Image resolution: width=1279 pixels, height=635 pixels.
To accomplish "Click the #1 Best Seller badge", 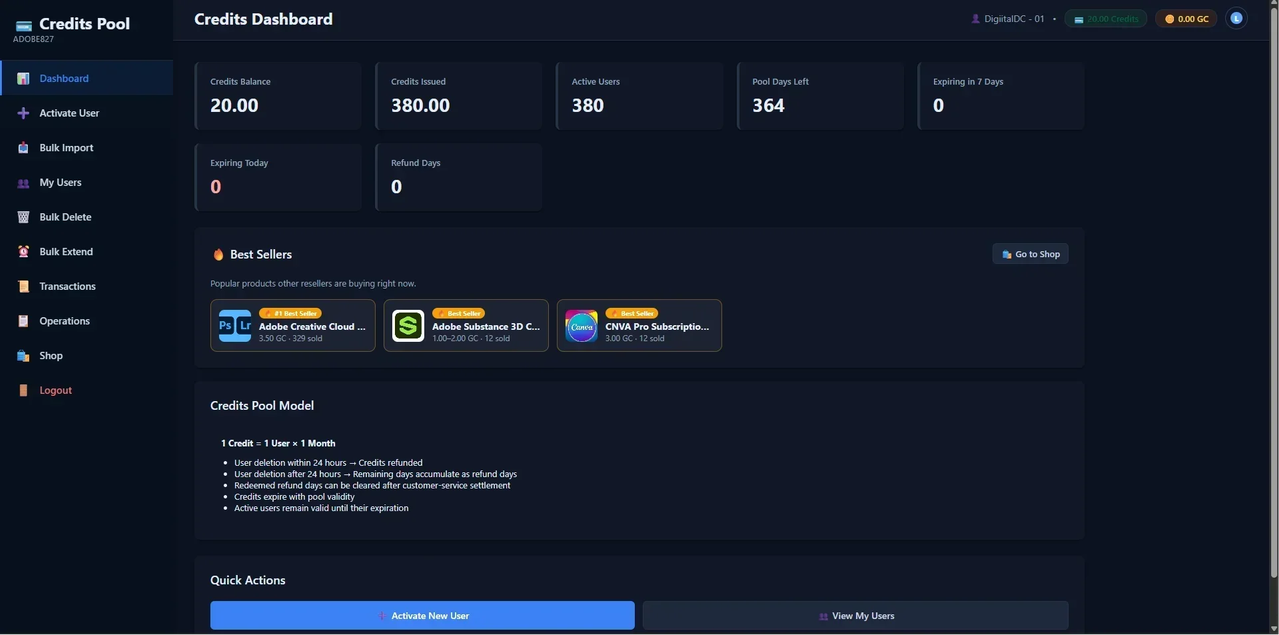I will 290,313.
